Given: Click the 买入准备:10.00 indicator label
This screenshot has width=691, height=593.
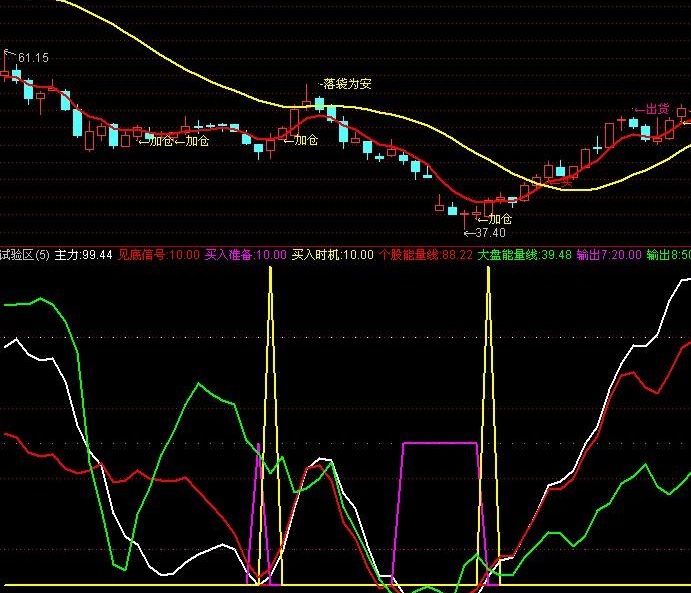Looking at the screenshot, I should [x=246, y=255].
